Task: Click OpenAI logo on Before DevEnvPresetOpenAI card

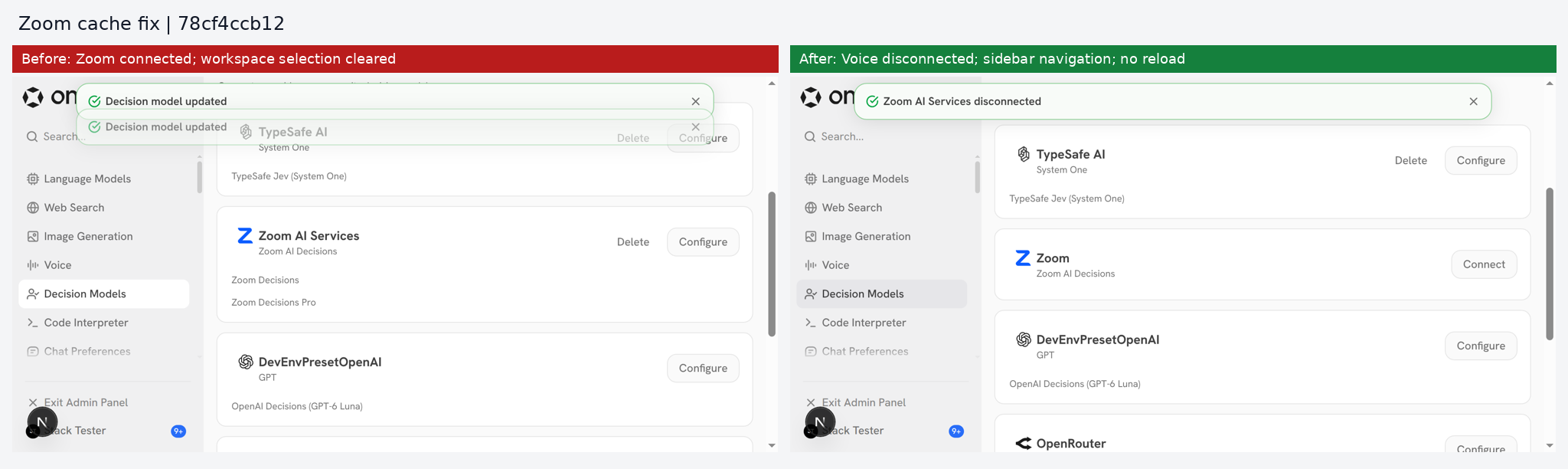Action: (246, 362)
